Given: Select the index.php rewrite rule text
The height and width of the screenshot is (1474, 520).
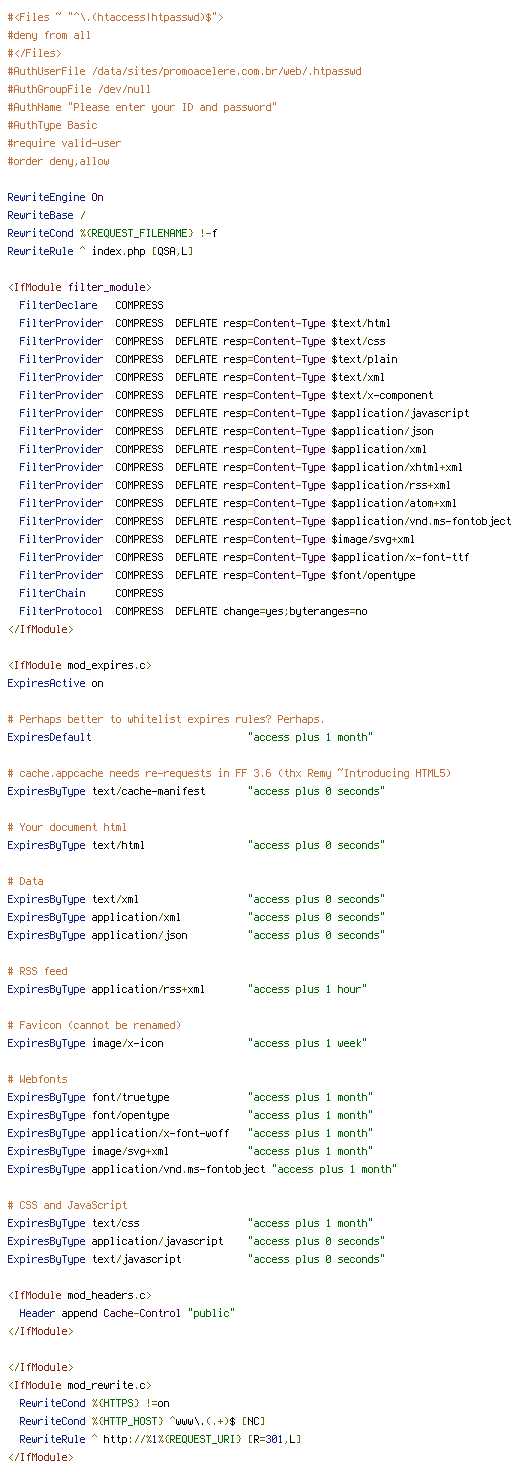Looking at the screenshot, I should pyautogui.click(x=142, y=251).
